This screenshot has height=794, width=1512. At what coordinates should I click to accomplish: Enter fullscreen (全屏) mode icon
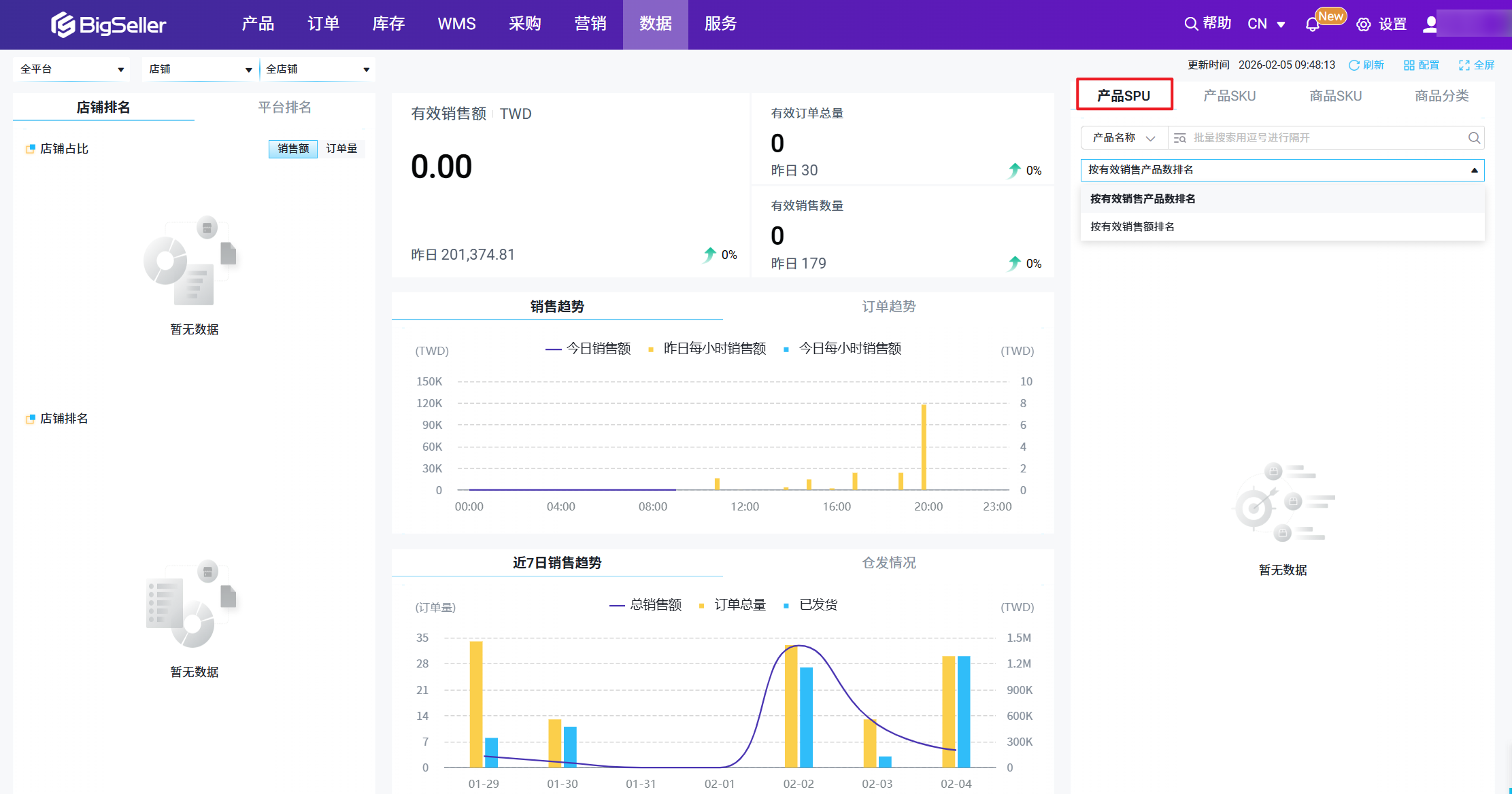(x=1464, y=65)
